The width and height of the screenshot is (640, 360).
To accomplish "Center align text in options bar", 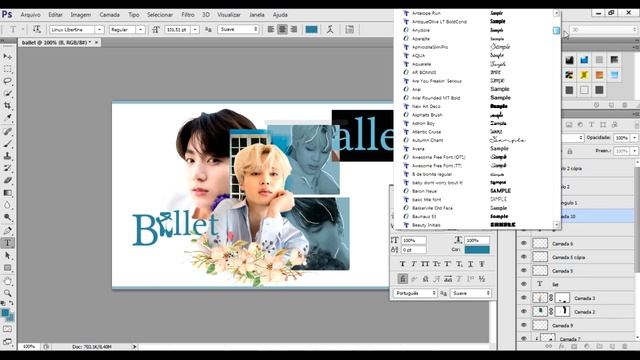I will click(282, 29).
